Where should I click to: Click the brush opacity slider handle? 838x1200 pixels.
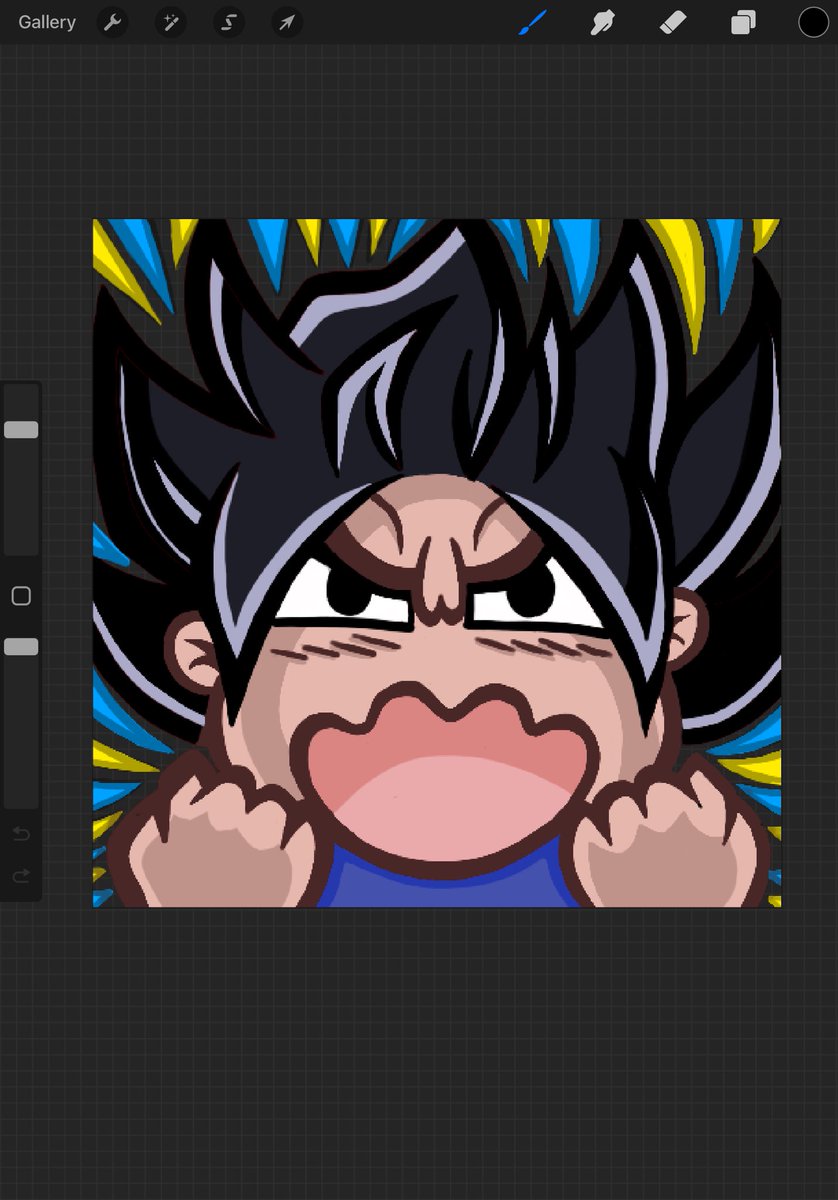coord(21,647)
